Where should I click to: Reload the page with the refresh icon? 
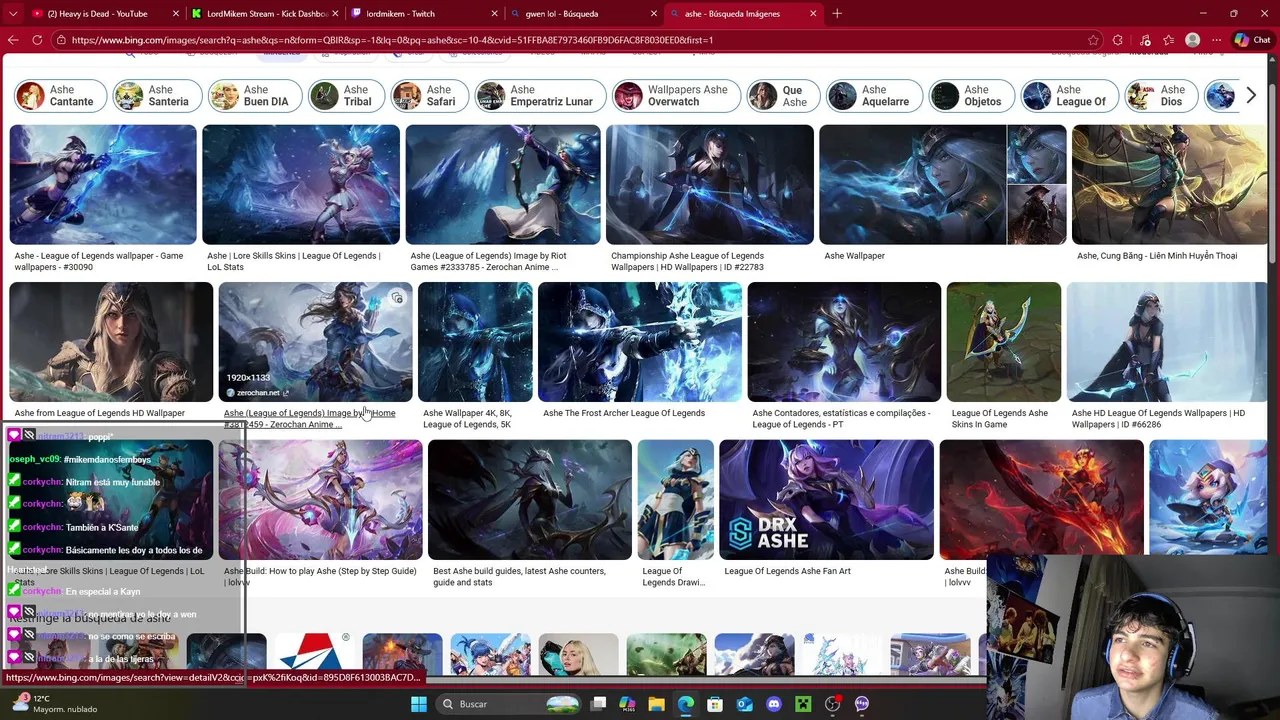pos(37,40)
